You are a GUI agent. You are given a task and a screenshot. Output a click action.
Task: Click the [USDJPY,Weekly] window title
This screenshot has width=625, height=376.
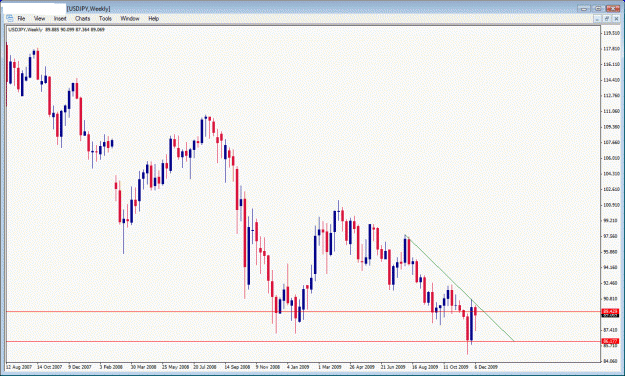pos(88,8)
